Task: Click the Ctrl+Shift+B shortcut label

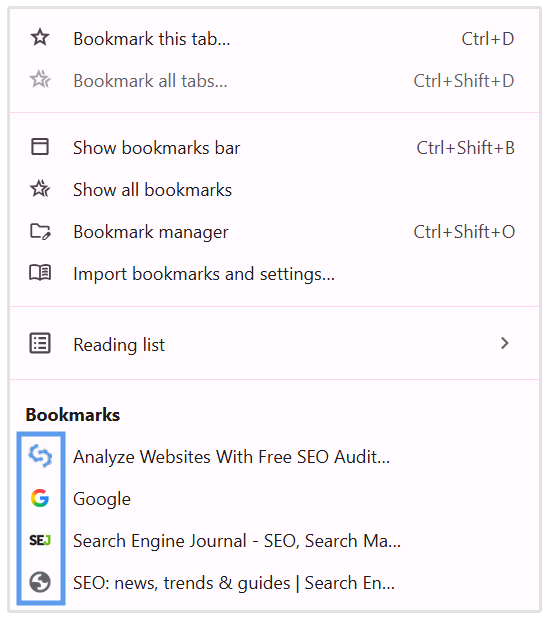Action: pyautogui.click(x=465, y=147)
